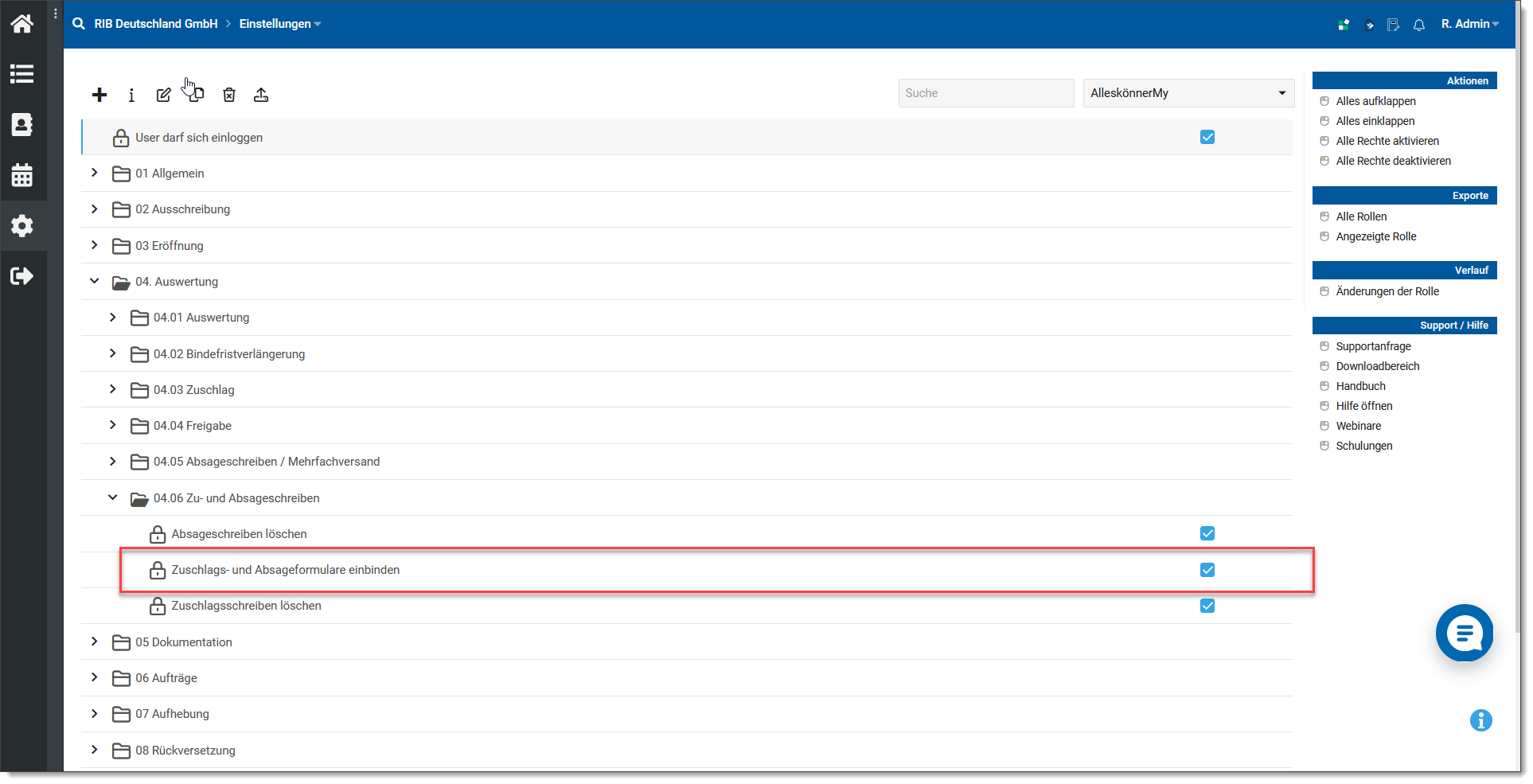This screenshot has height=784, width=1533.
Task: Open the clipboard checklist header icon
Action: (1369, 25)
